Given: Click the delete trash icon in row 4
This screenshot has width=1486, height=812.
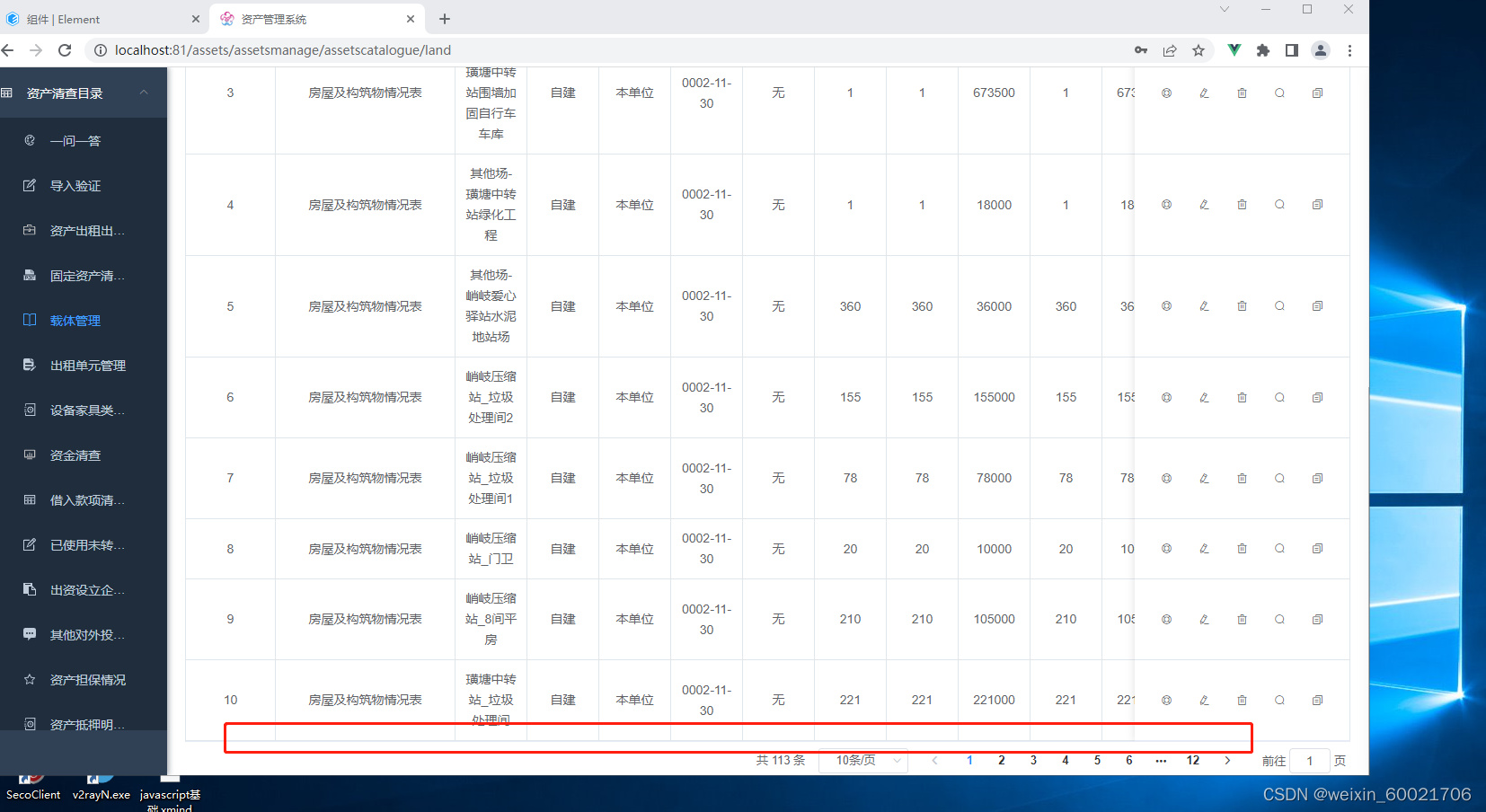Looking at the screenshot, I should coord(1242,205).
